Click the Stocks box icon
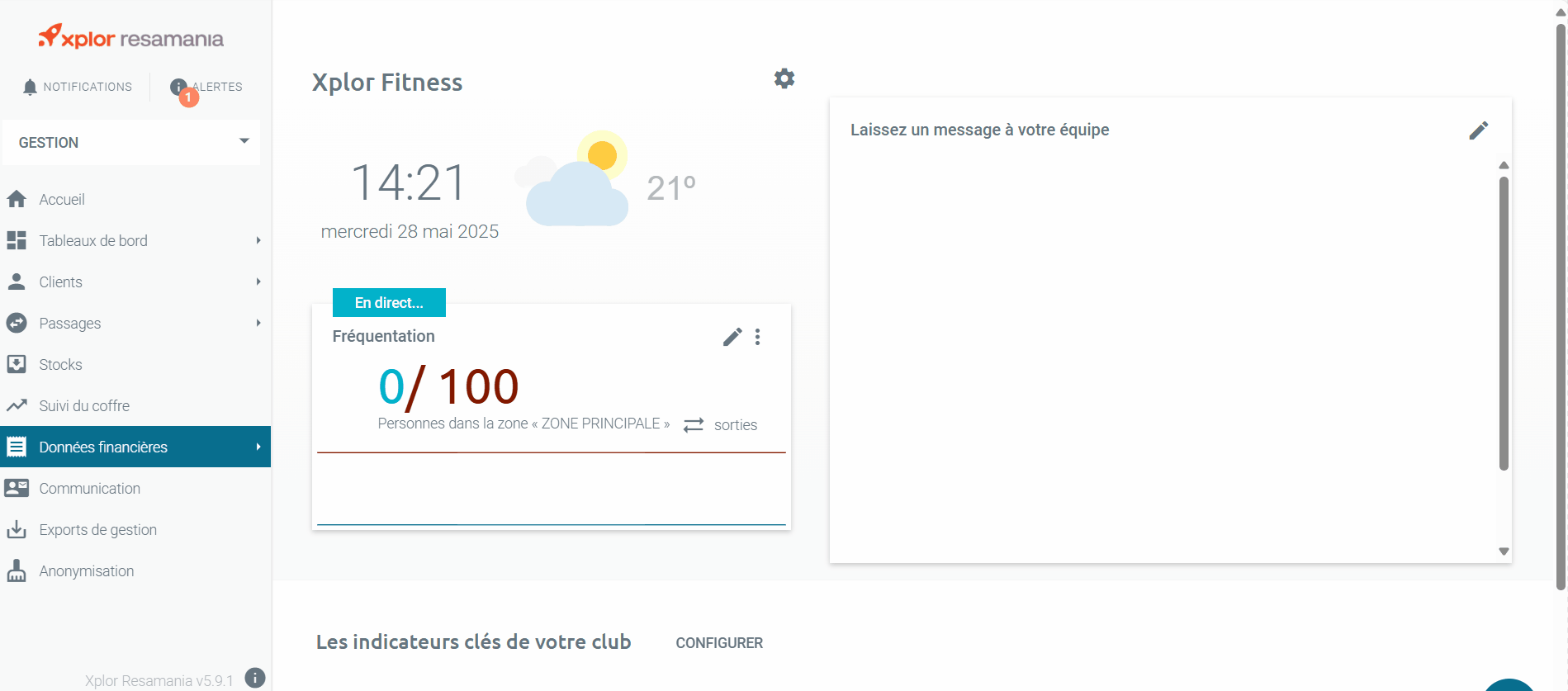Viewport: 1568px width, 691px height. (x=17, y=364)
